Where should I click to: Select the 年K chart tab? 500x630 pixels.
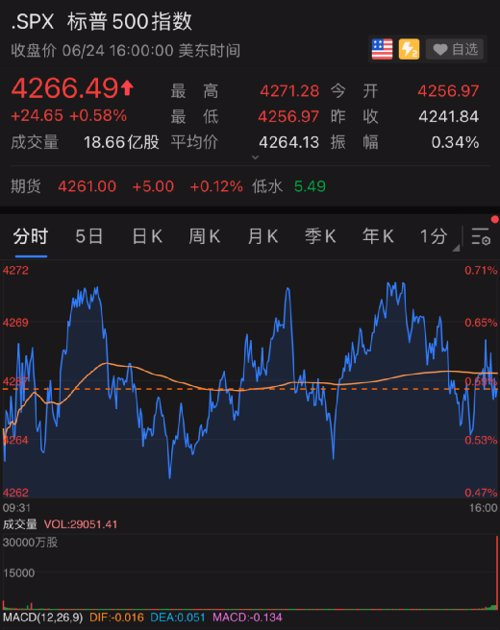pos(378,236)
